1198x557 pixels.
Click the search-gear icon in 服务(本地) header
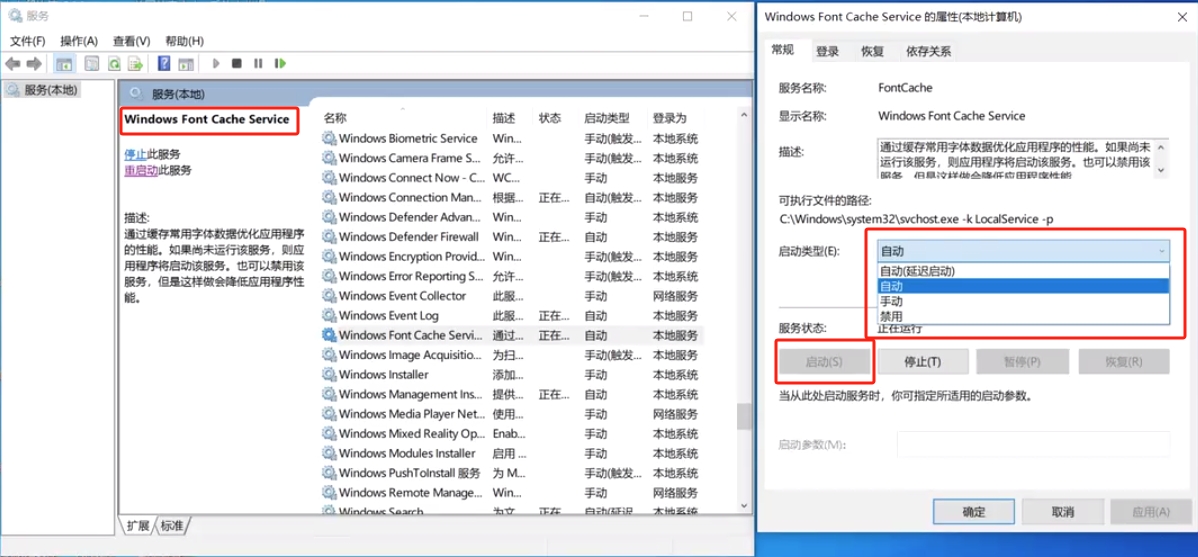[x=136, y=94]
